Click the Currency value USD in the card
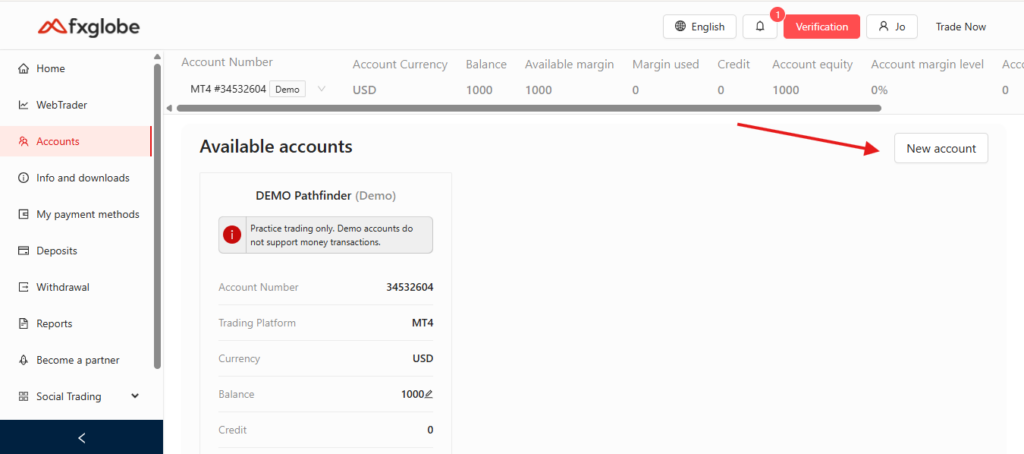 pos(423,359)
